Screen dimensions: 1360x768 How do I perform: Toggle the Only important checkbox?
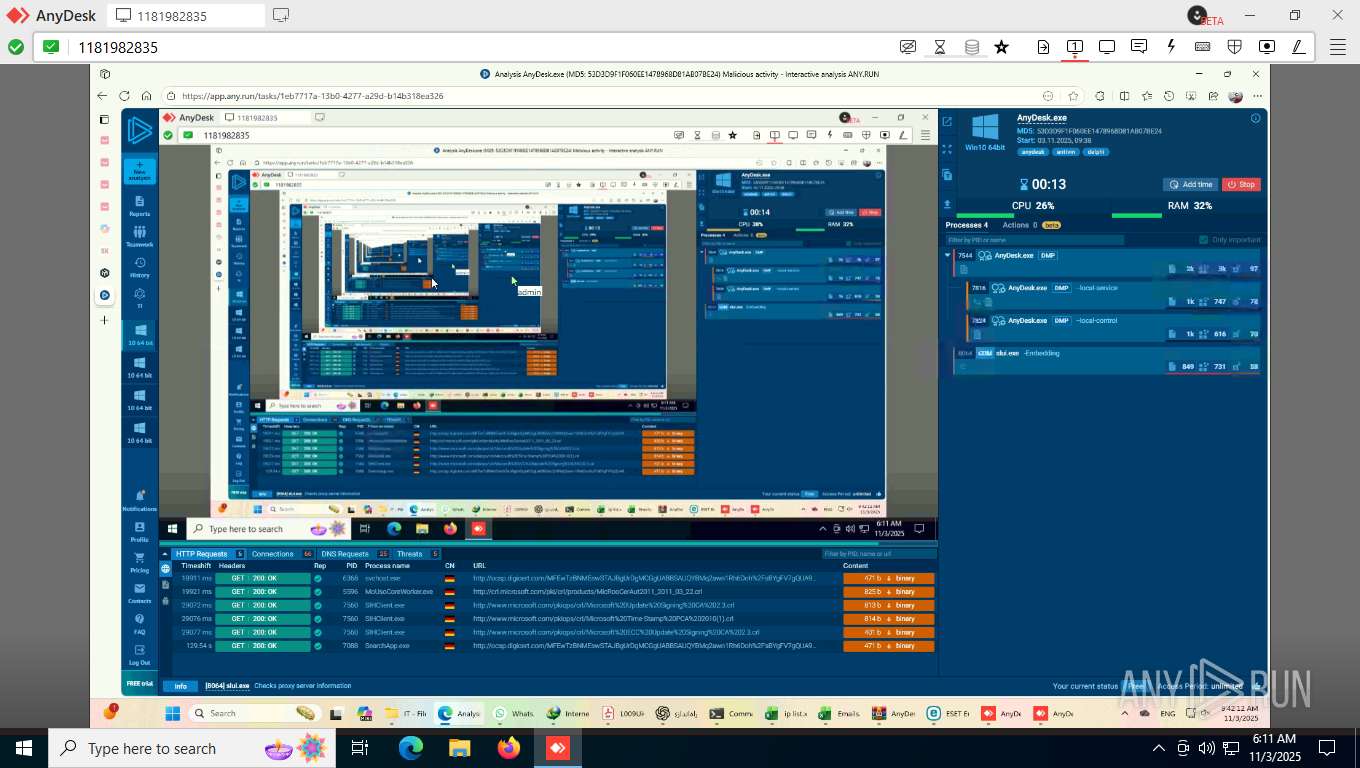point(1204,240)
